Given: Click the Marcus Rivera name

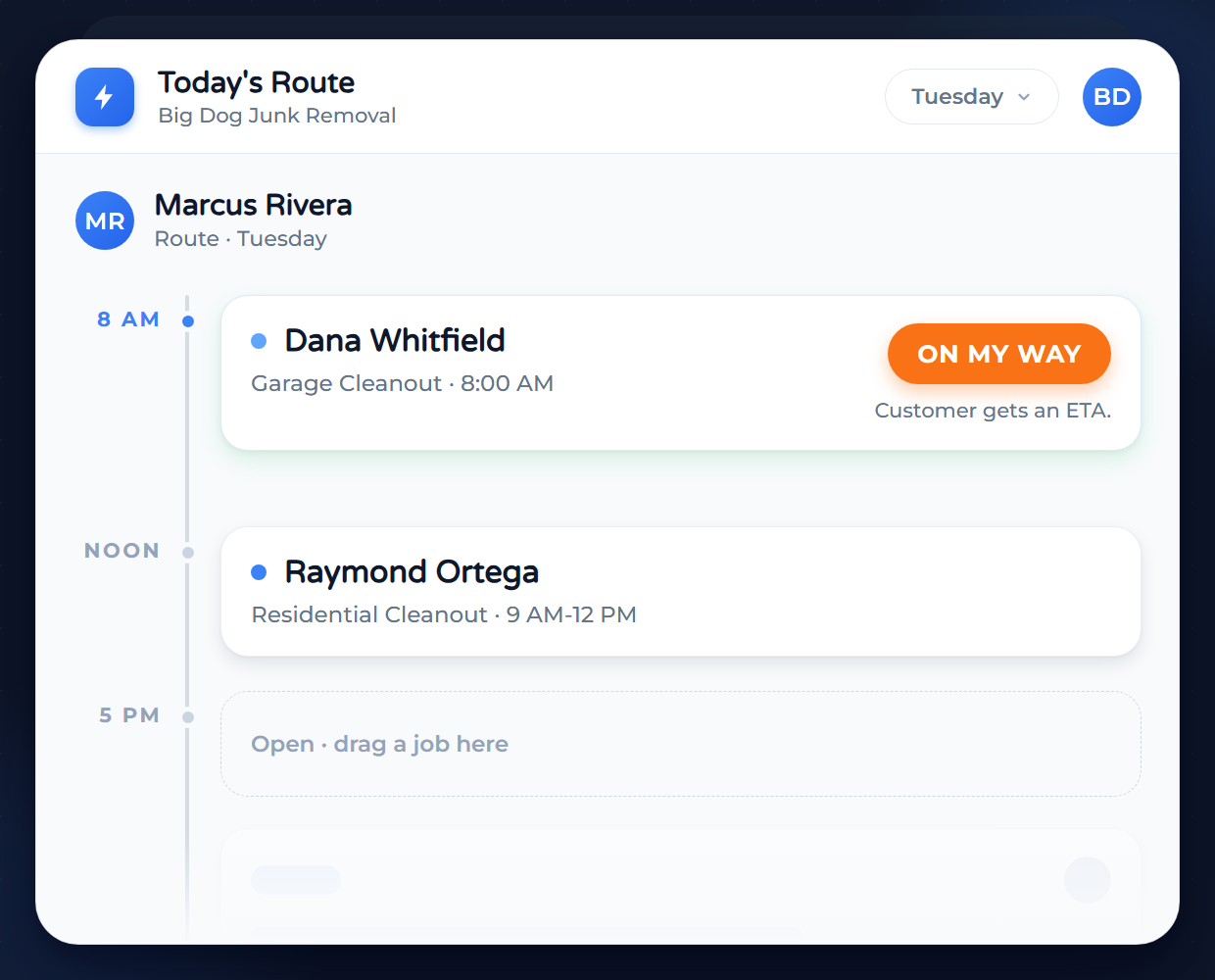Looking at the screenshot, I should coord(253,205).
